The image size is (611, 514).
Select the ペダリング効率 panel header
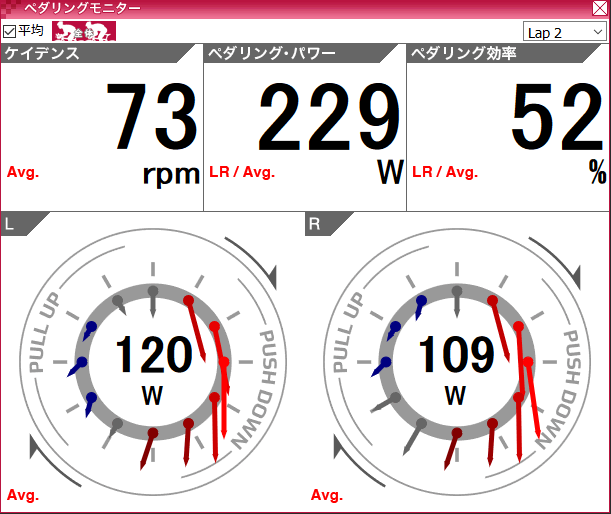pos(504,53)
